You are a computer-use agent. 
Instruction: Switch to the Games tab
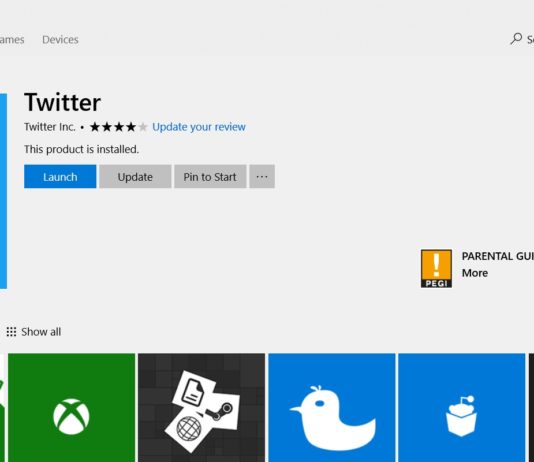(x=12, y=39)
